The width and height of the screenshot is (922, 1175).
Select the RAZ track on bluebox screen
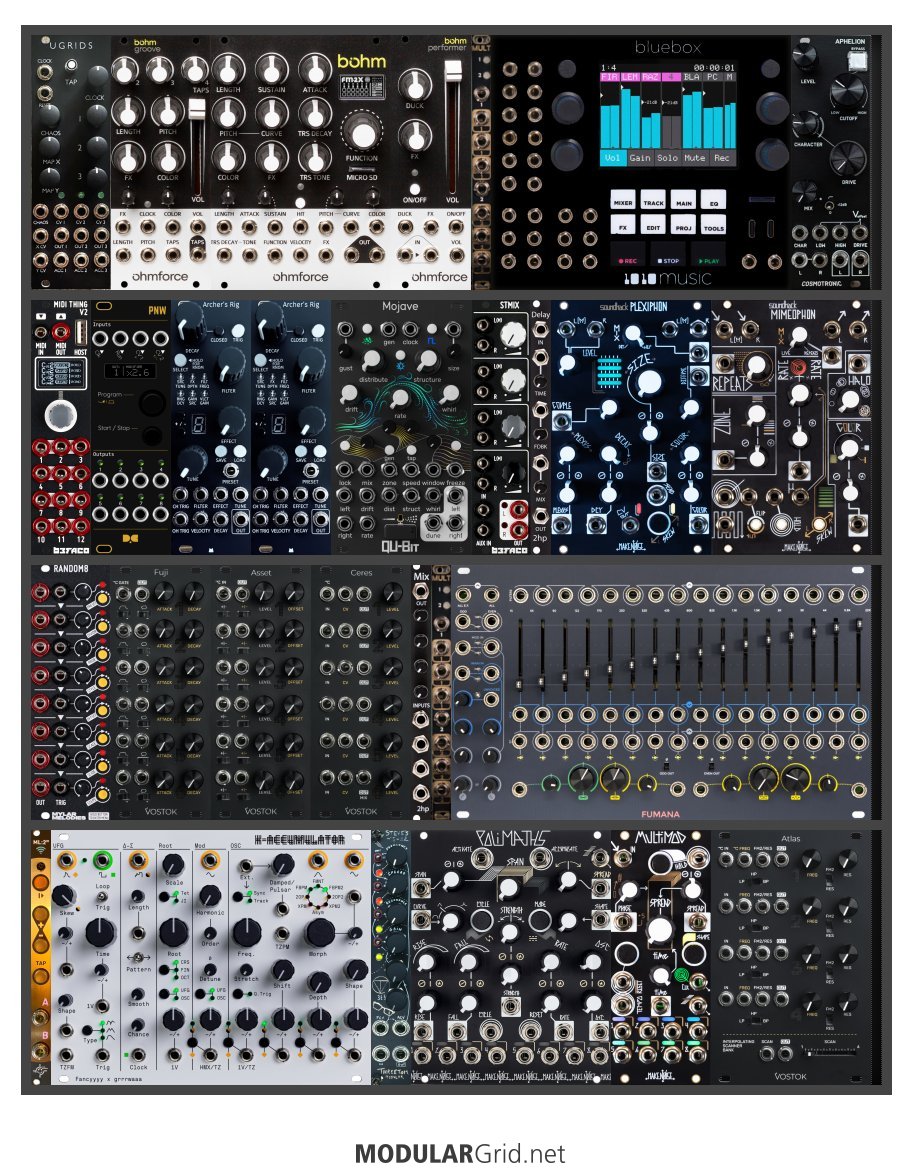[x=650, y=76]
